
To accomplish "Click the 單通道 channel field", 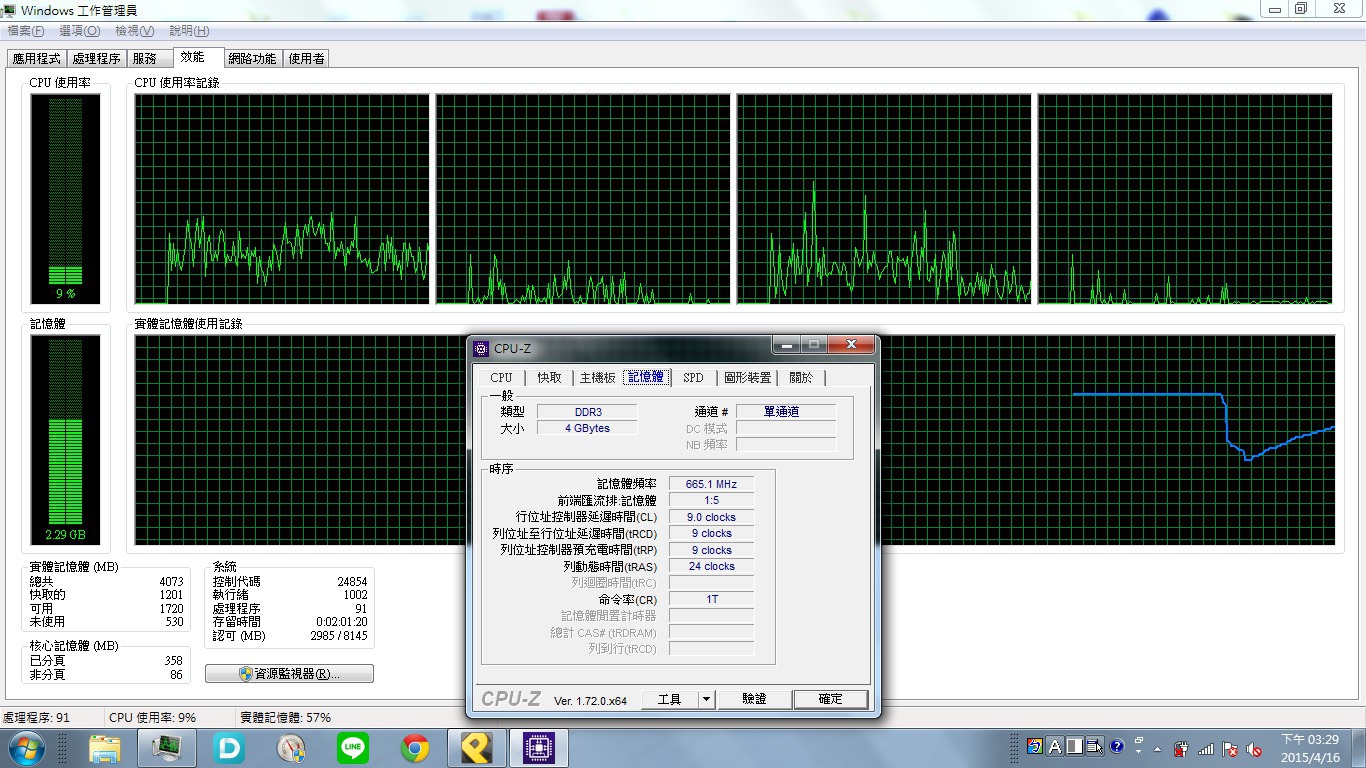I will (x=785, y=412).
